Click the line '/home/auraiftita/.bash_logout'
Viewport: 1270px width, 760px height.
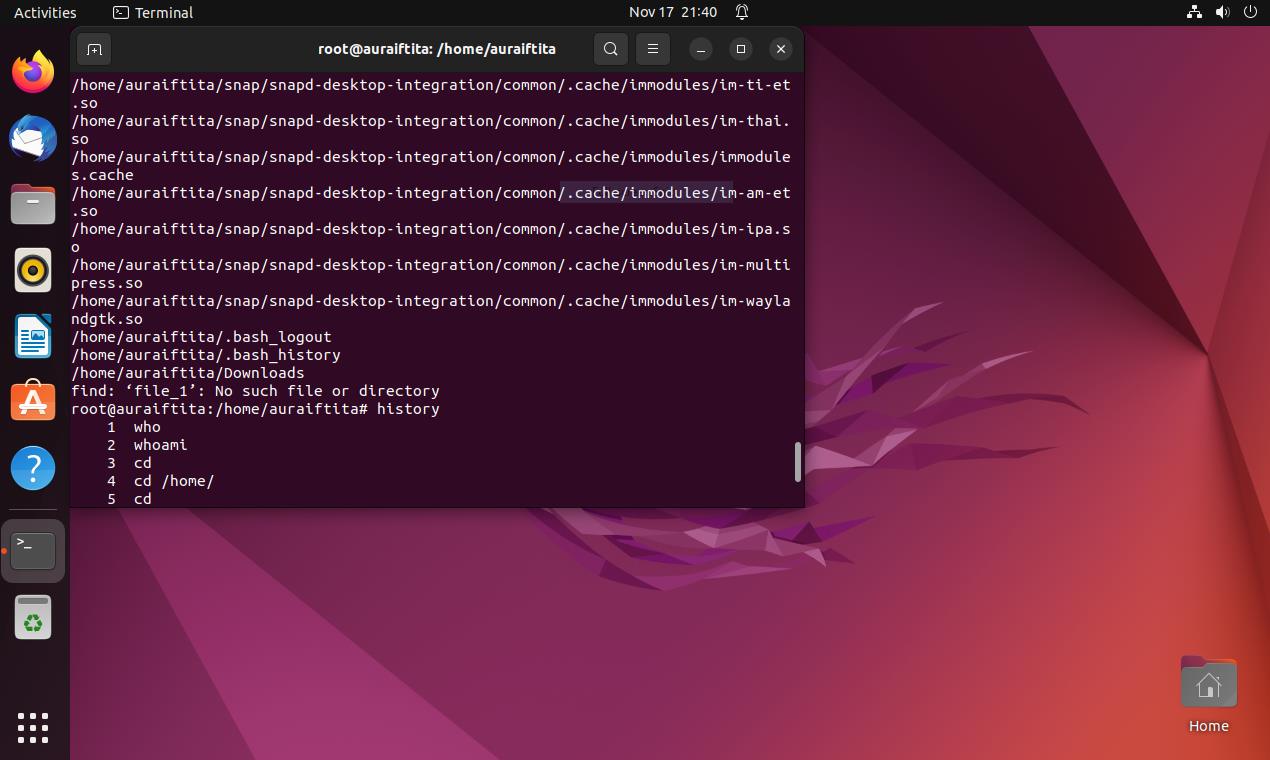(201, 337)
